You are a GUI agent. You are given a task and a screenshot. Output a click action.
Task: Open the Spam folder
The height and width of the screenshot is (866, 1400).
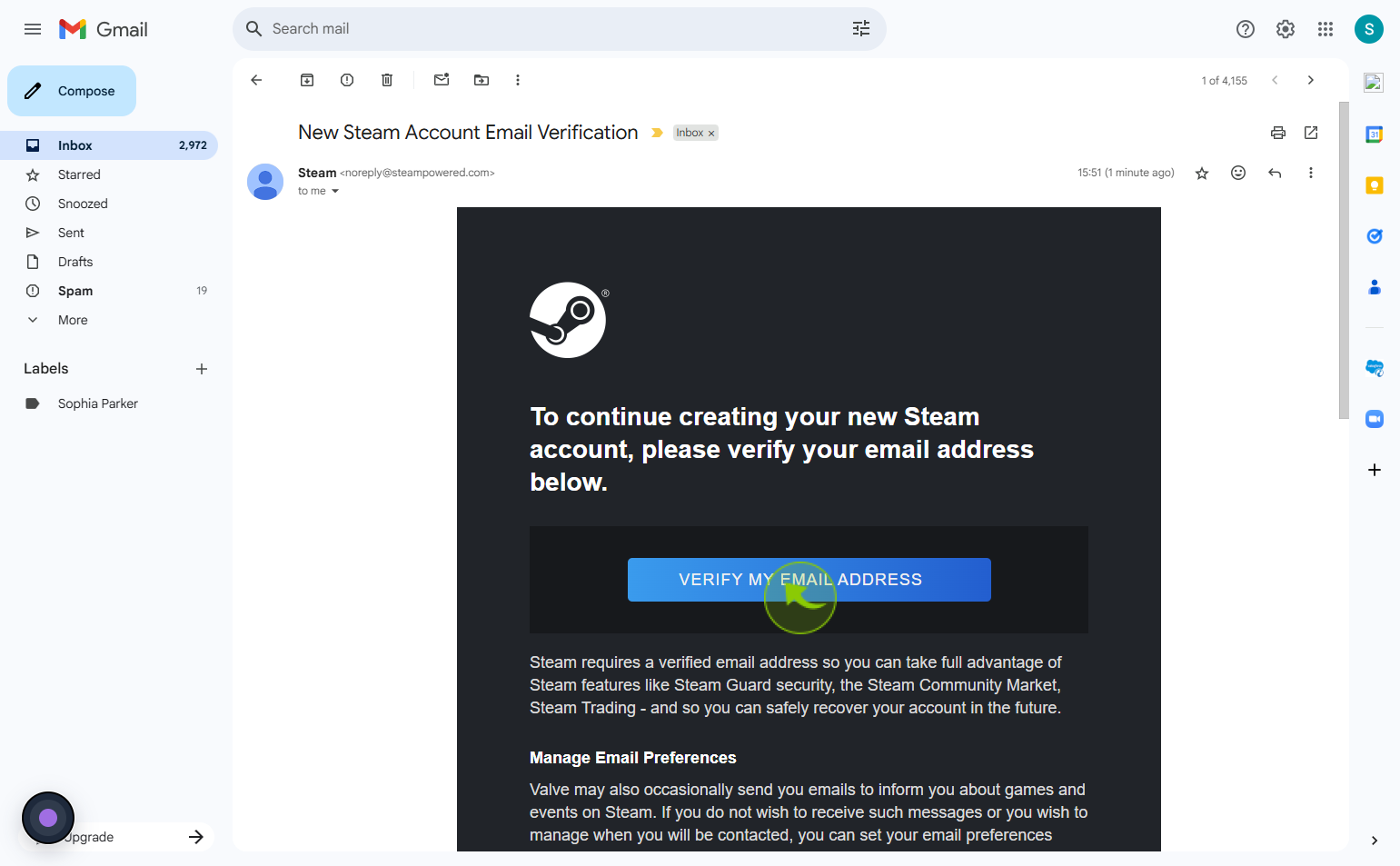109,291
